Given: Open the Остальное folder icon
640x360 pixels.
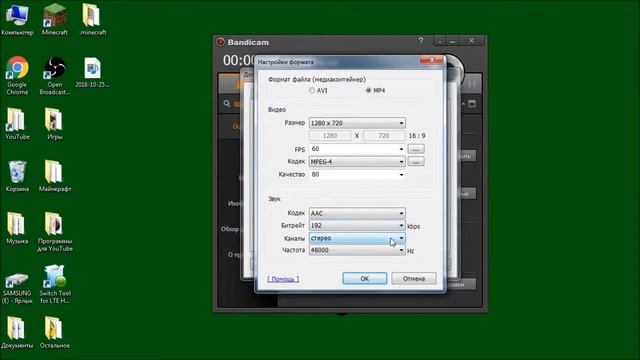Looking at the screenshot, I should pyautogui.click(x=55, y=333).
